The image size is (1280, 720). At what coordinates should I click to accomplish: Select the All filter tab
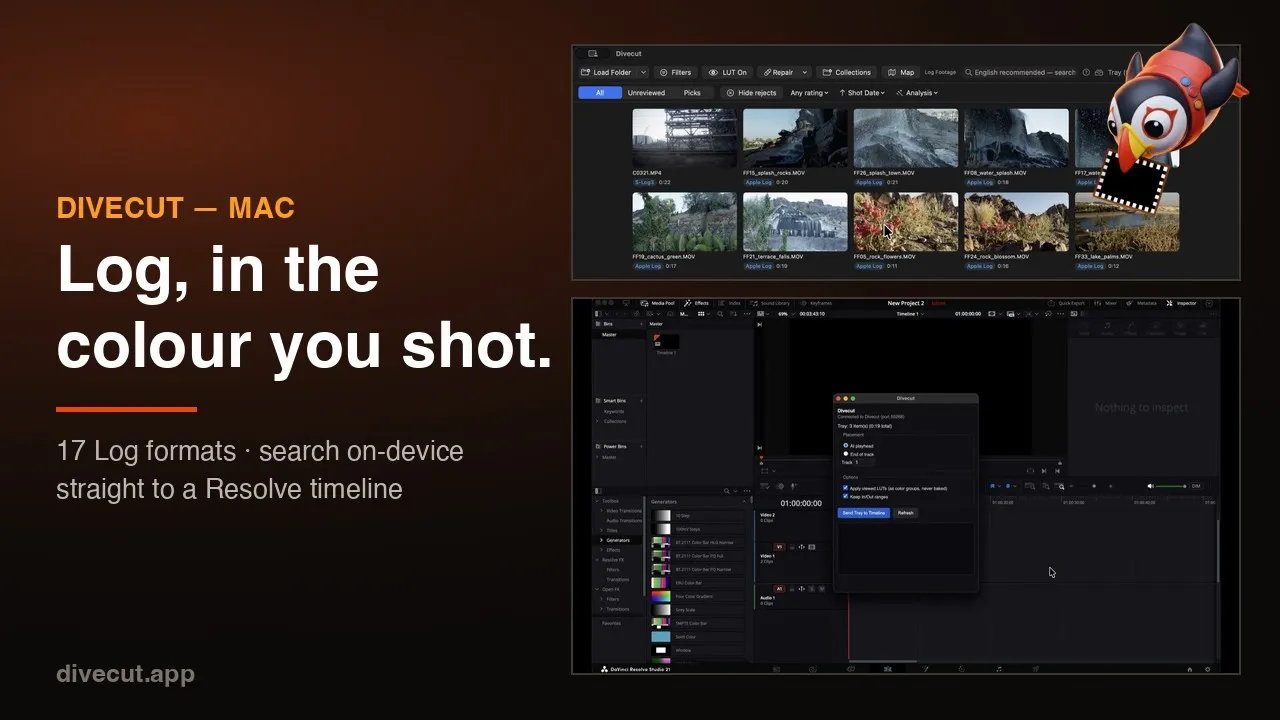click(600, 93)
